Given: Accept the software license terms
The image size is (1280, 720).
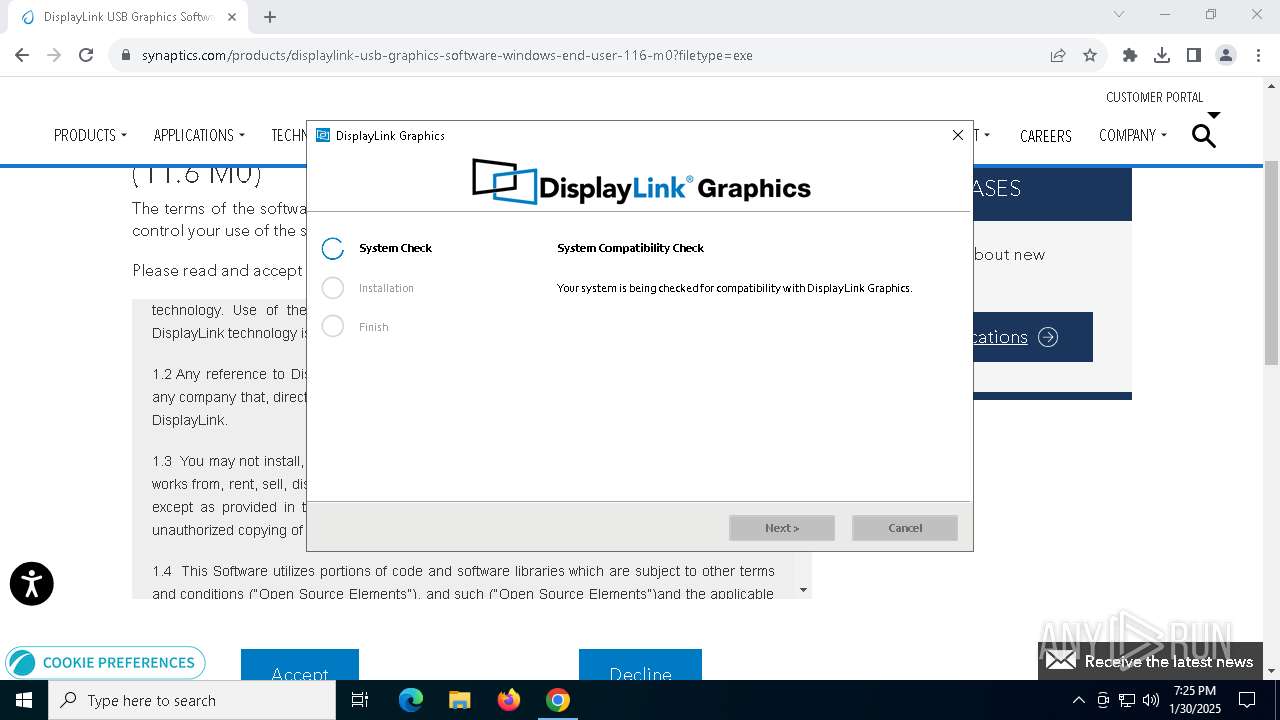Looking at the screenshot, I should pyautogui.click(x=300, y=665).
